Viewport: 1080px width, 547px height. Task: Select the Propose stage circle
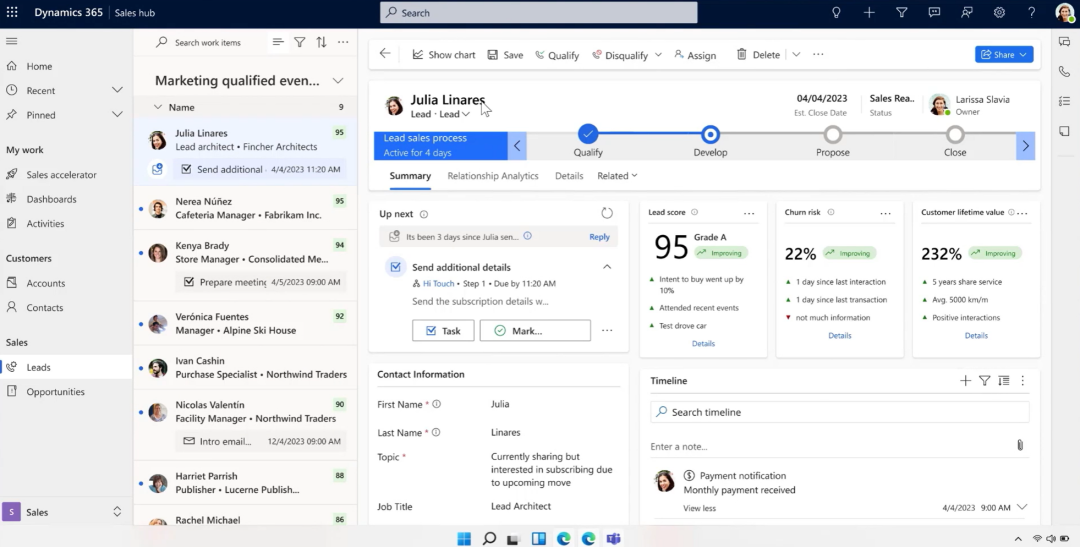tap(832, 134)
